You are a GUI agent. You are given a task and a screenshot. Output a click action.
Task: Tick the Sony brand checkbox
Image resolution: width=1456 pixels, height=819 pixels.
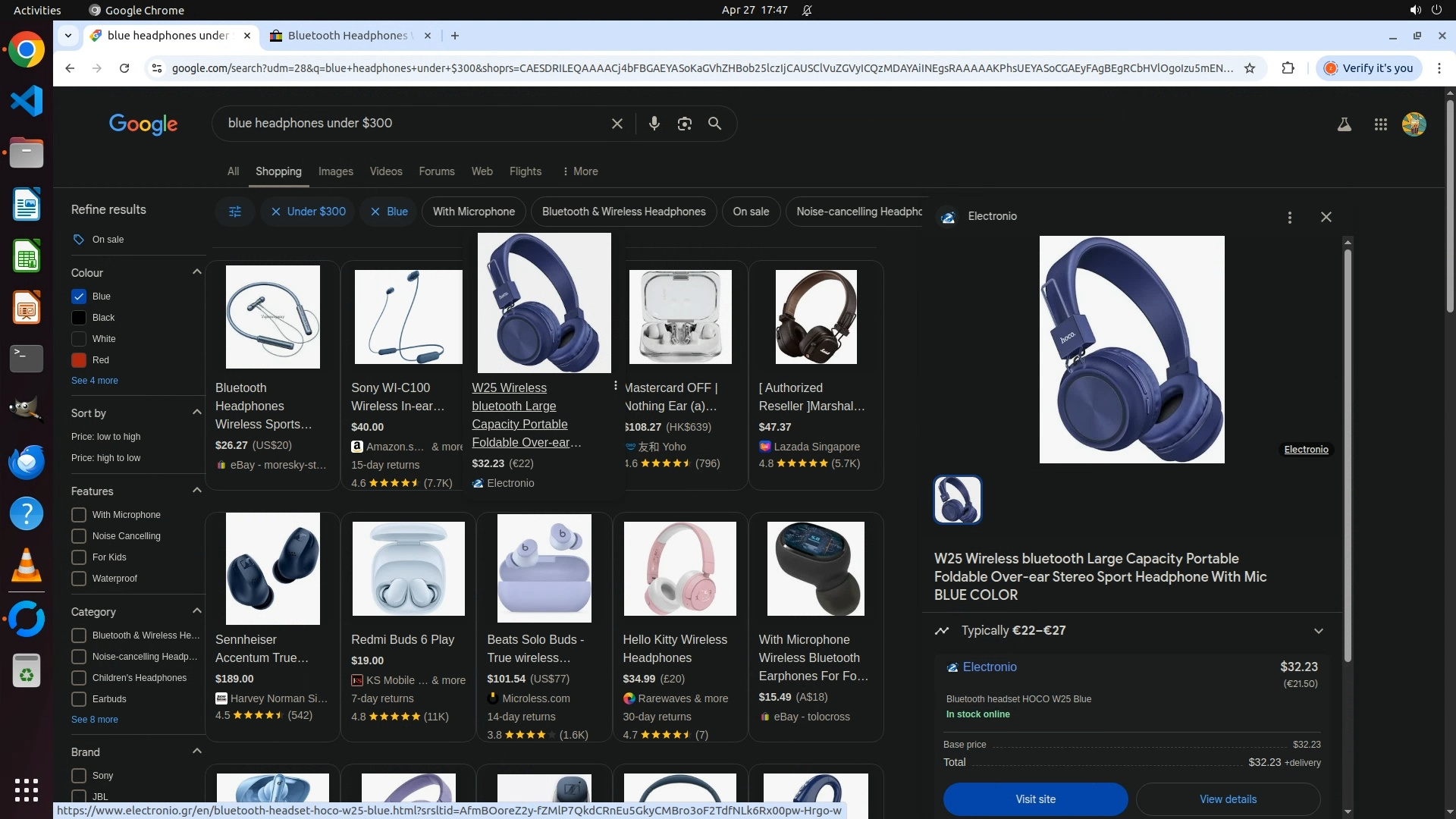[x=79, y=776]
